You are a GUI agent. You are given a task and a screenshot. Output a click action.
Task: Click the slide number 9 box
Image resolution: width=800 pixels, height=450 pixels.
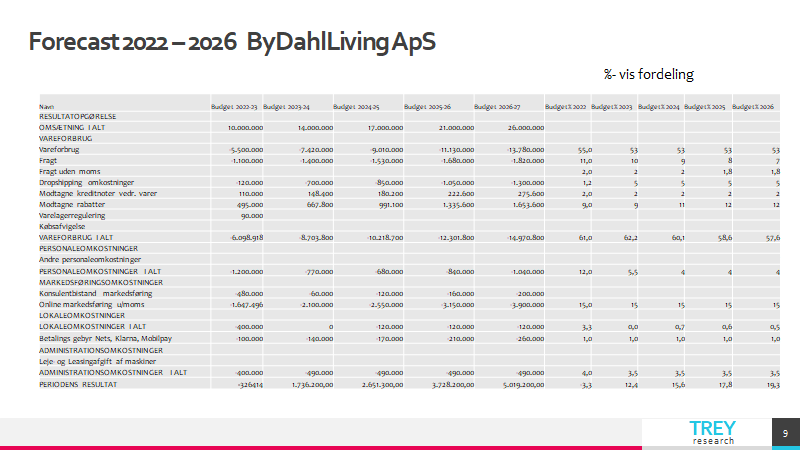click(785, 432)
